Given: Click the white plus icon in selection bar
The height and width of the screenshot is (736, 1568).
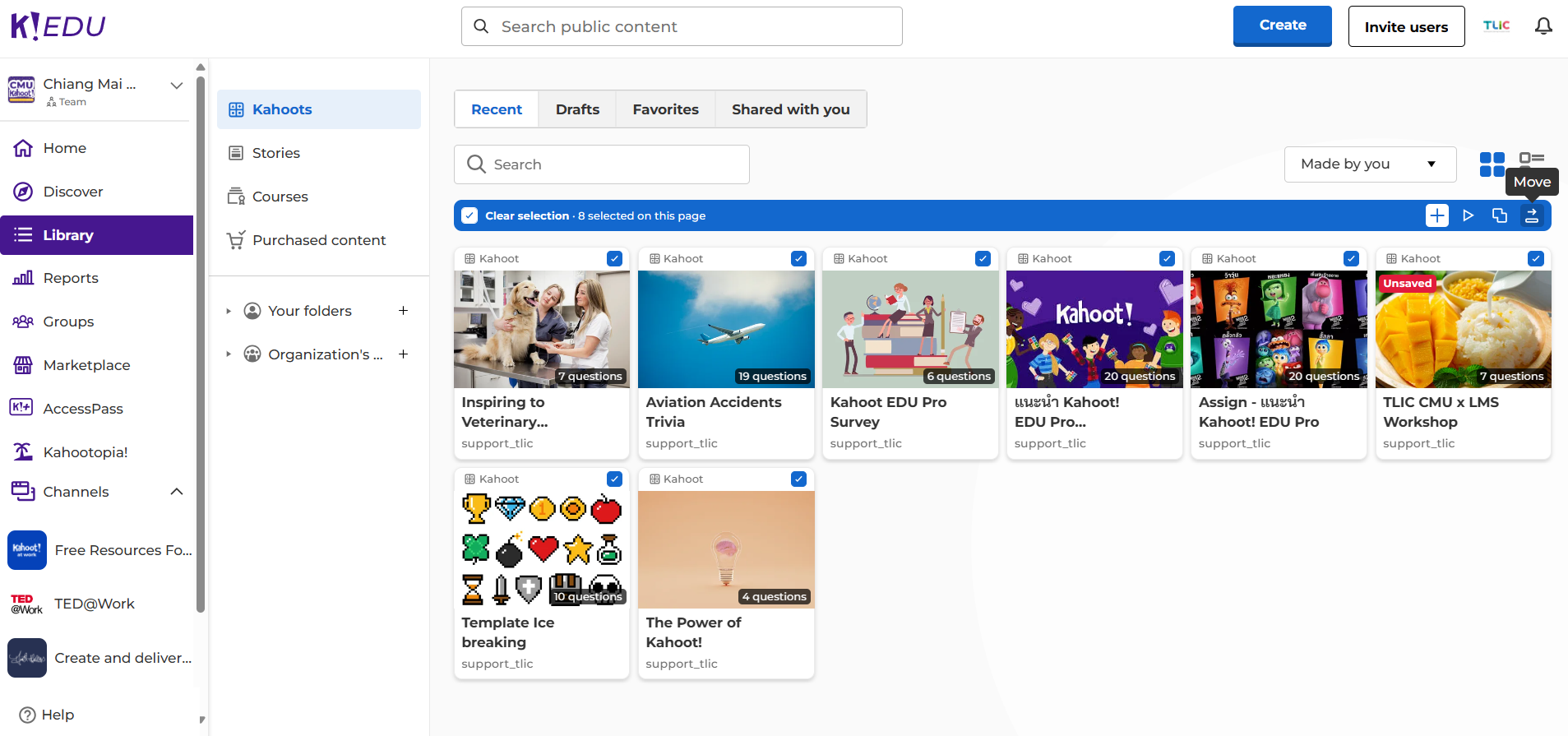Looking at the screenshot, I should pyautogui.click(x=1436, y=215).
